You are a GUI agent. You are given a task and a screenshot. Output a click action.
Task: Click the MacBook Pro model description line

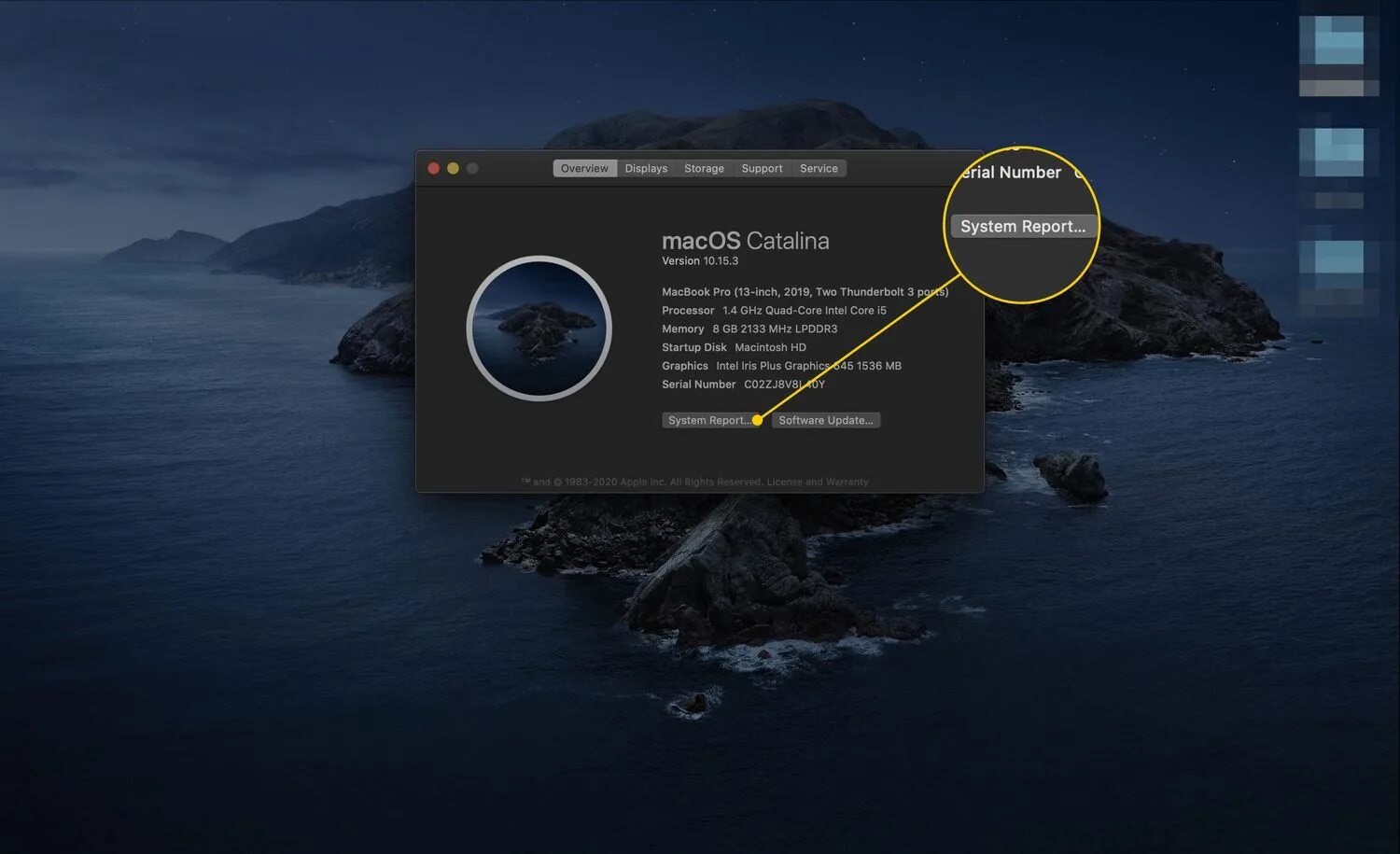pos(805,291)
